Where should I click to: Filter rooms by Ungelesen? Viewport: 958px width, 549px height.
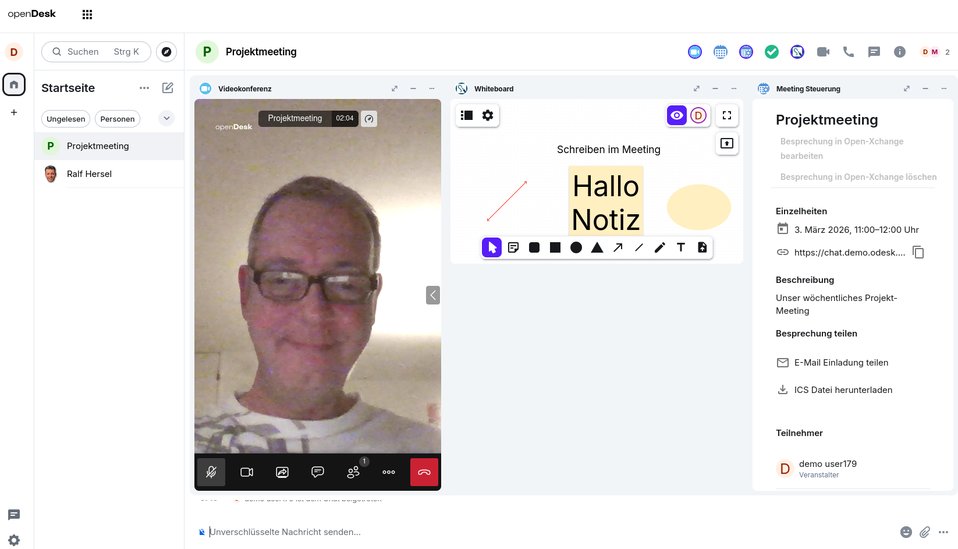[x=66, y=119]
